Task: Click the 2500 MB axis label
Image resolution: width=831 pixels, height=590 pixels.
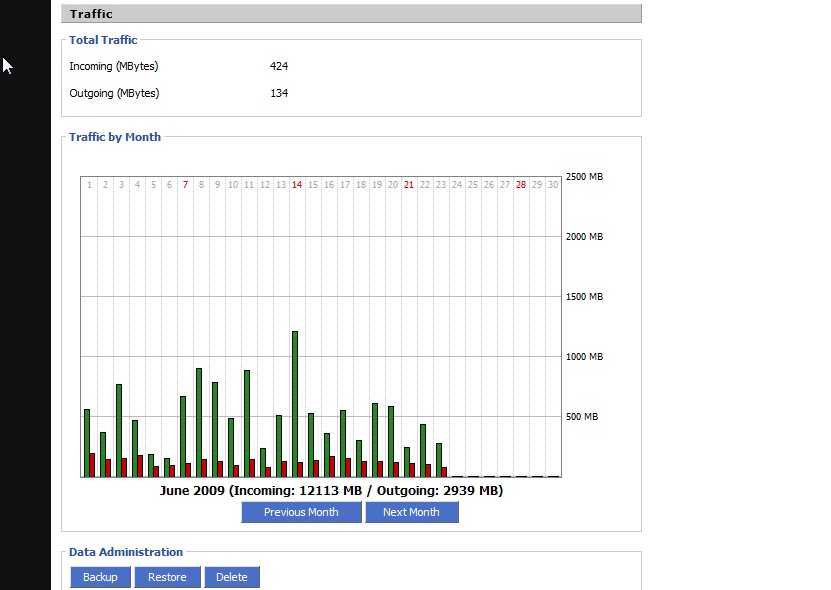Action: (584, 177)
